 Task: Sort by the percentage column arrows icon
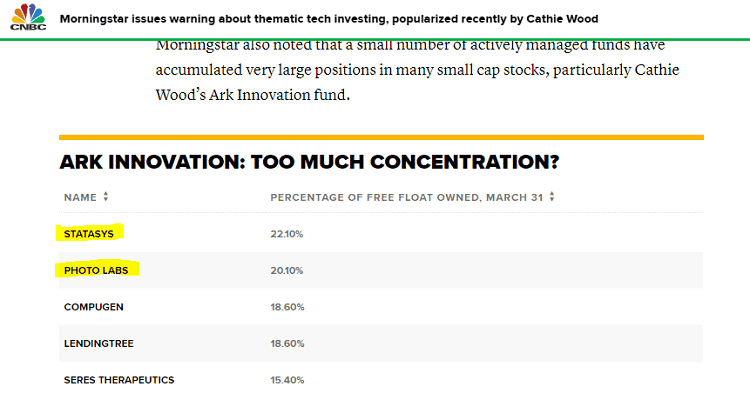pyautogui.click(x=552, y=196)
